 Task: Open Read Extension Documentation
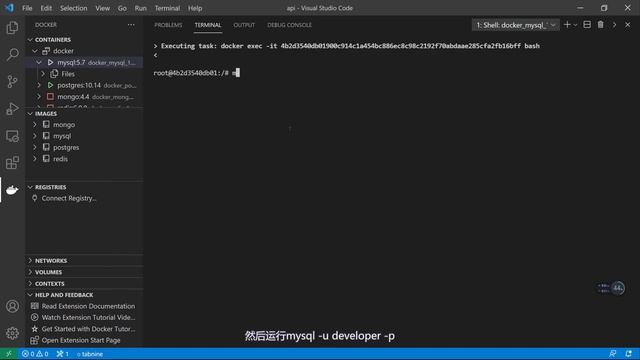(x=88, y=306)
